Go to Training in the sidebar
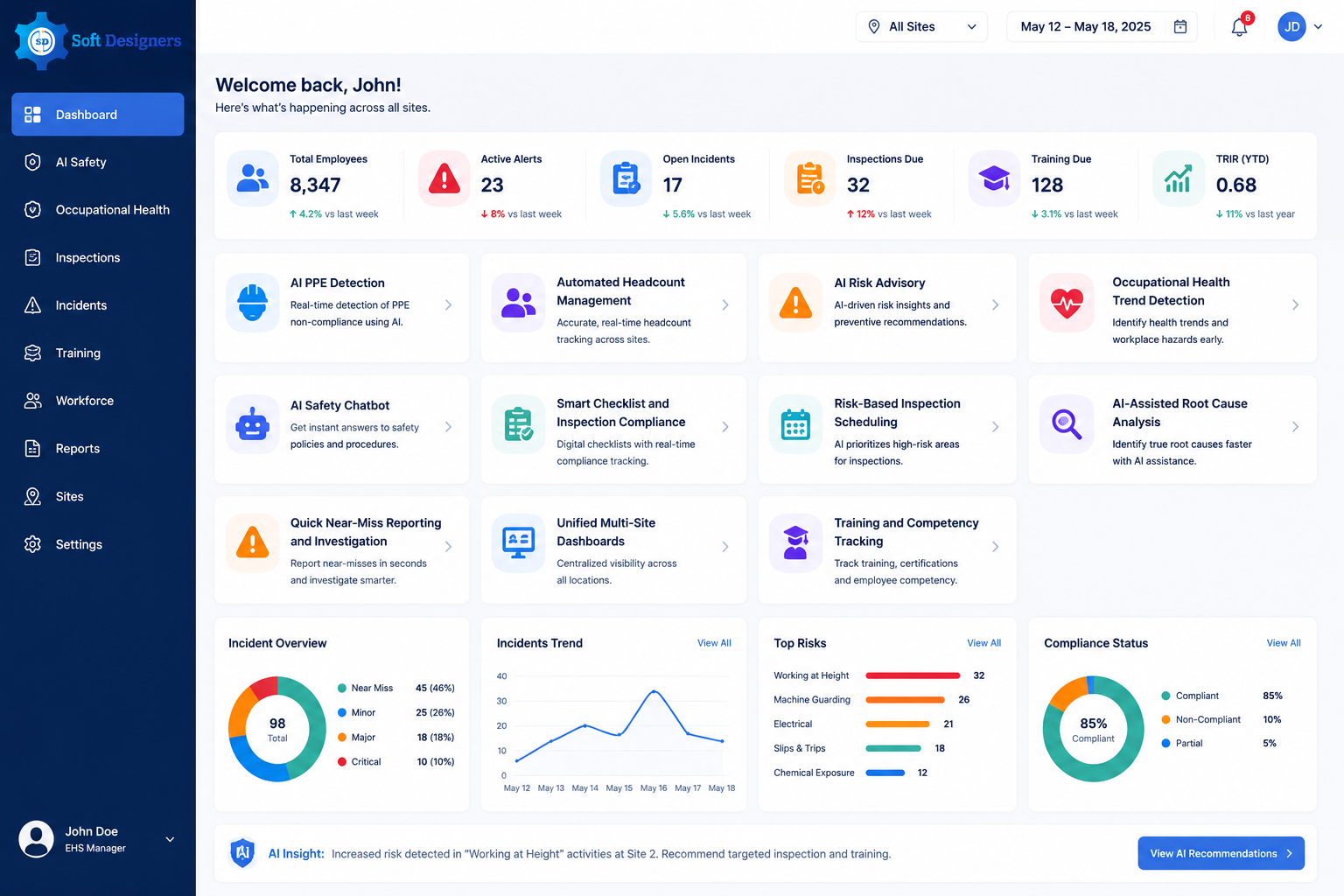Image resolution: width=1344 pixels, height=896 pixels. [98, 353]
